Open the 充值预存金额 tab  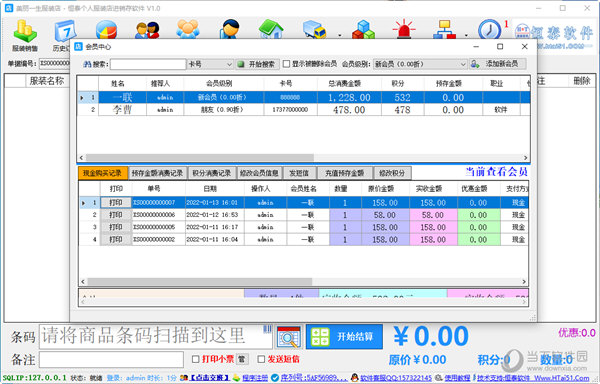[344, 173]
